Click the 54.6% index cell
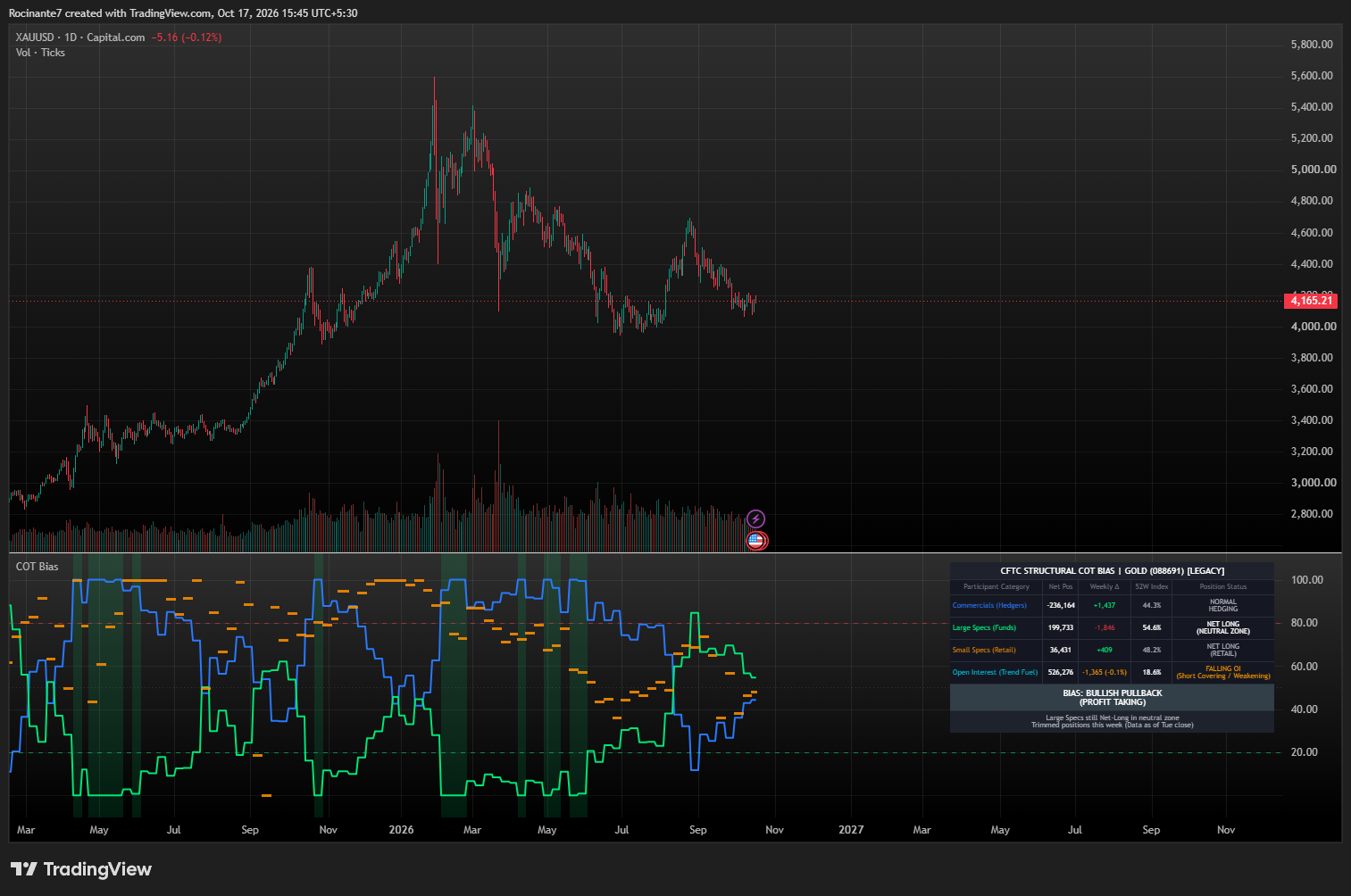 point(1152,628)
